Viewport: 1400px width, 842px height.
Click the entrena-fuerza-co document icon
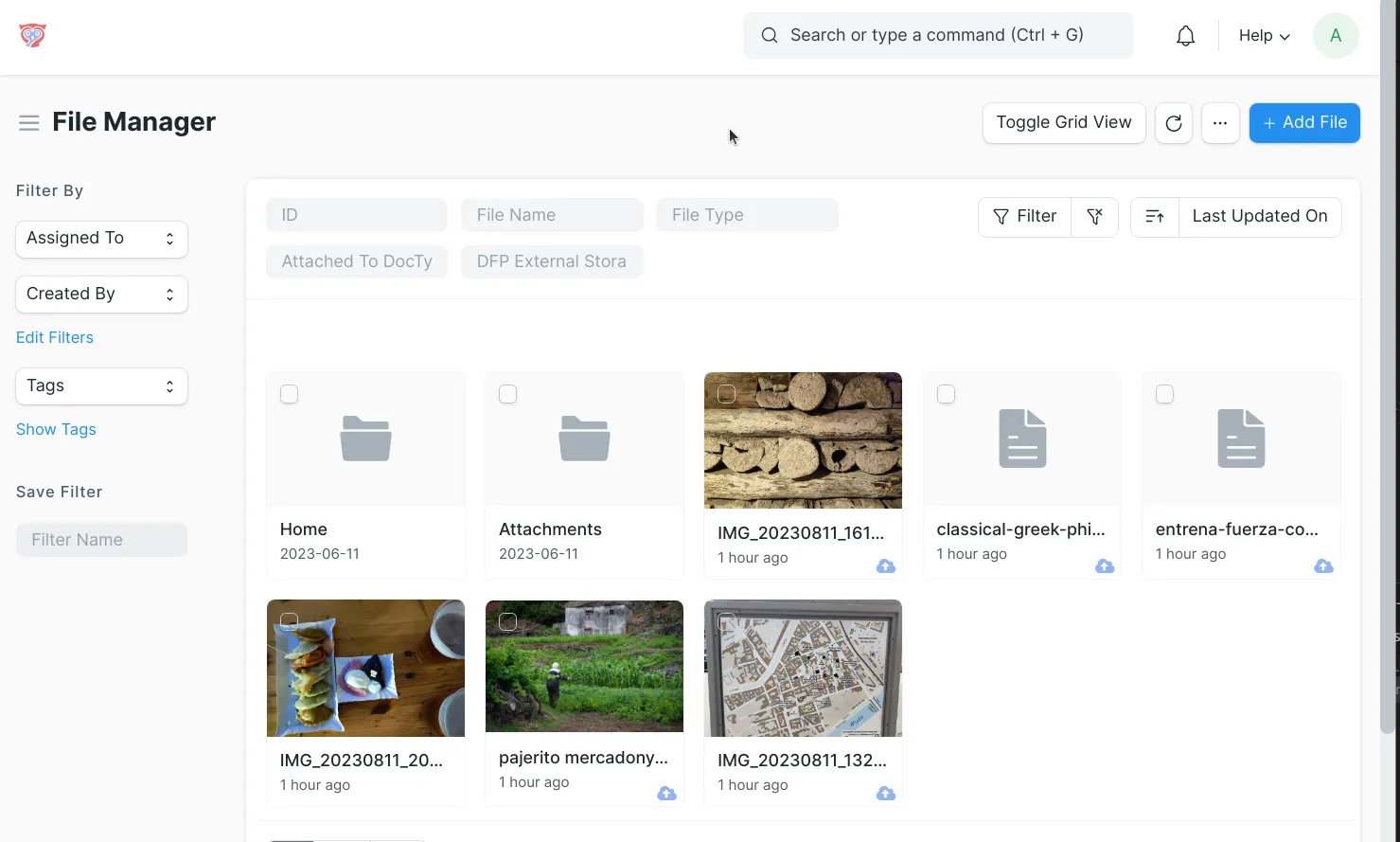[1241, 439]
